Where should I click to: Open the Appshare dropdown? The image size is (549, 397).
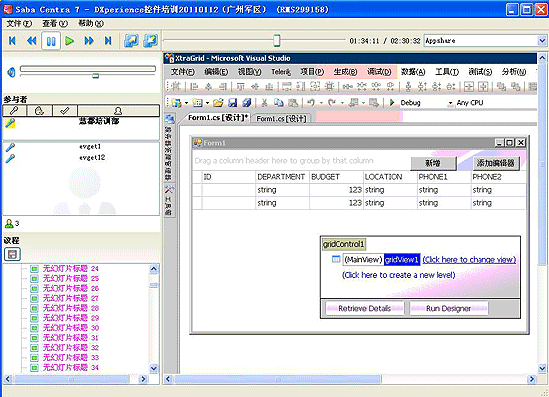click(542, 41)
